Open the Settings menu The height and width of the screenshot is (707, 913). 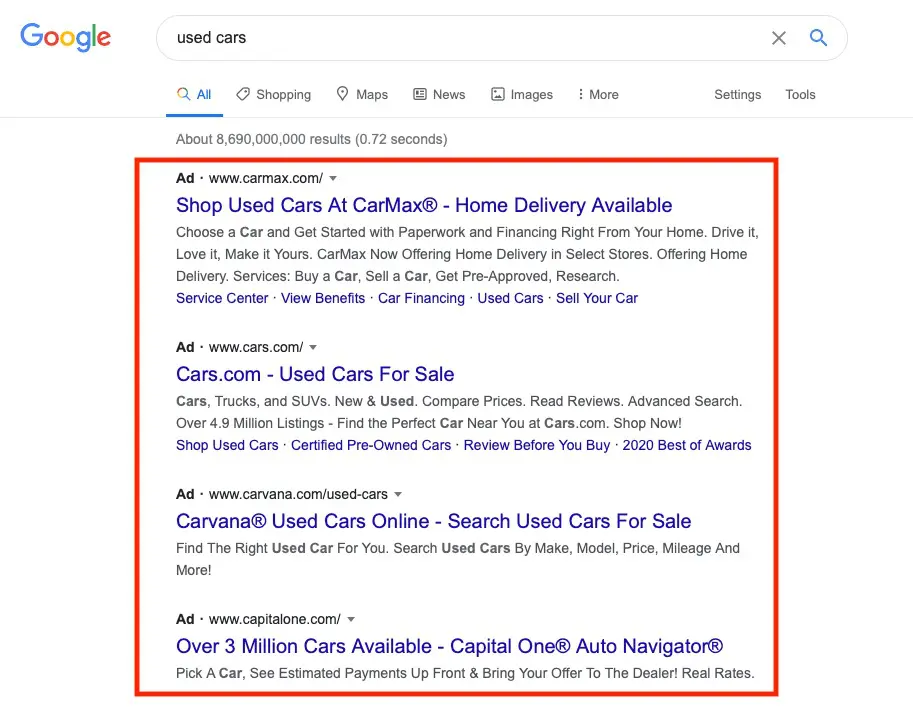tap(737, 94)
